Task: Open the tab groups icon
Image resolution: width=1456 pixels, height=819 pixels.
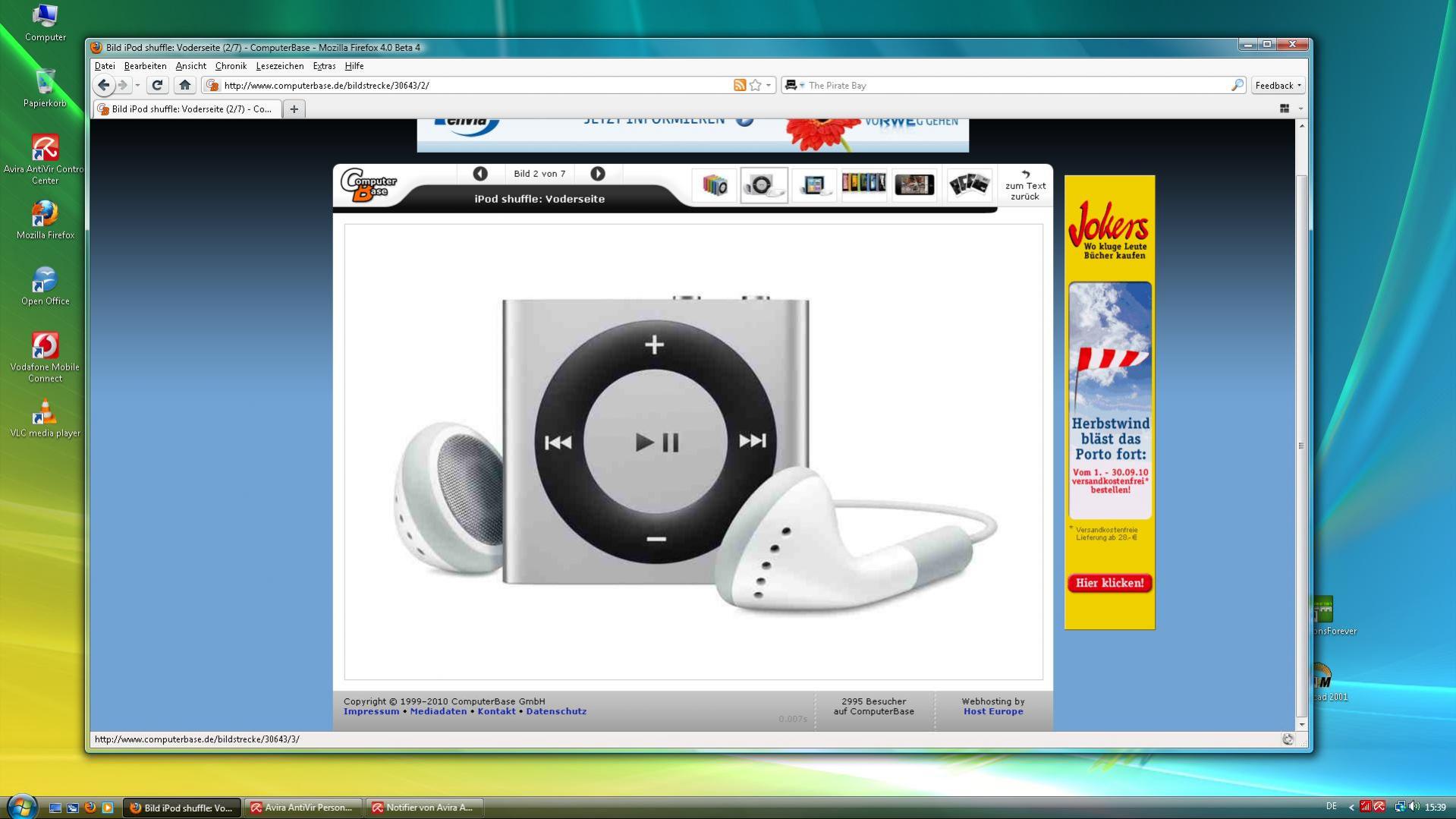Action: coord(1285,109)
